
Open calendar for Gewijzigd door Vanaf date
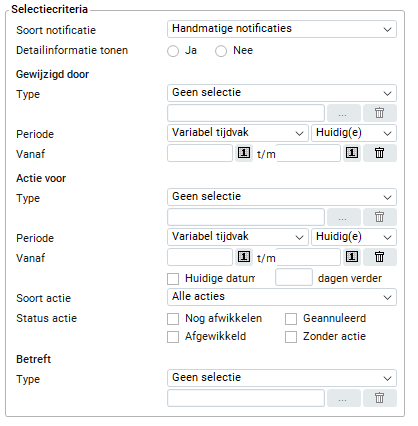[x=244, y=153]
